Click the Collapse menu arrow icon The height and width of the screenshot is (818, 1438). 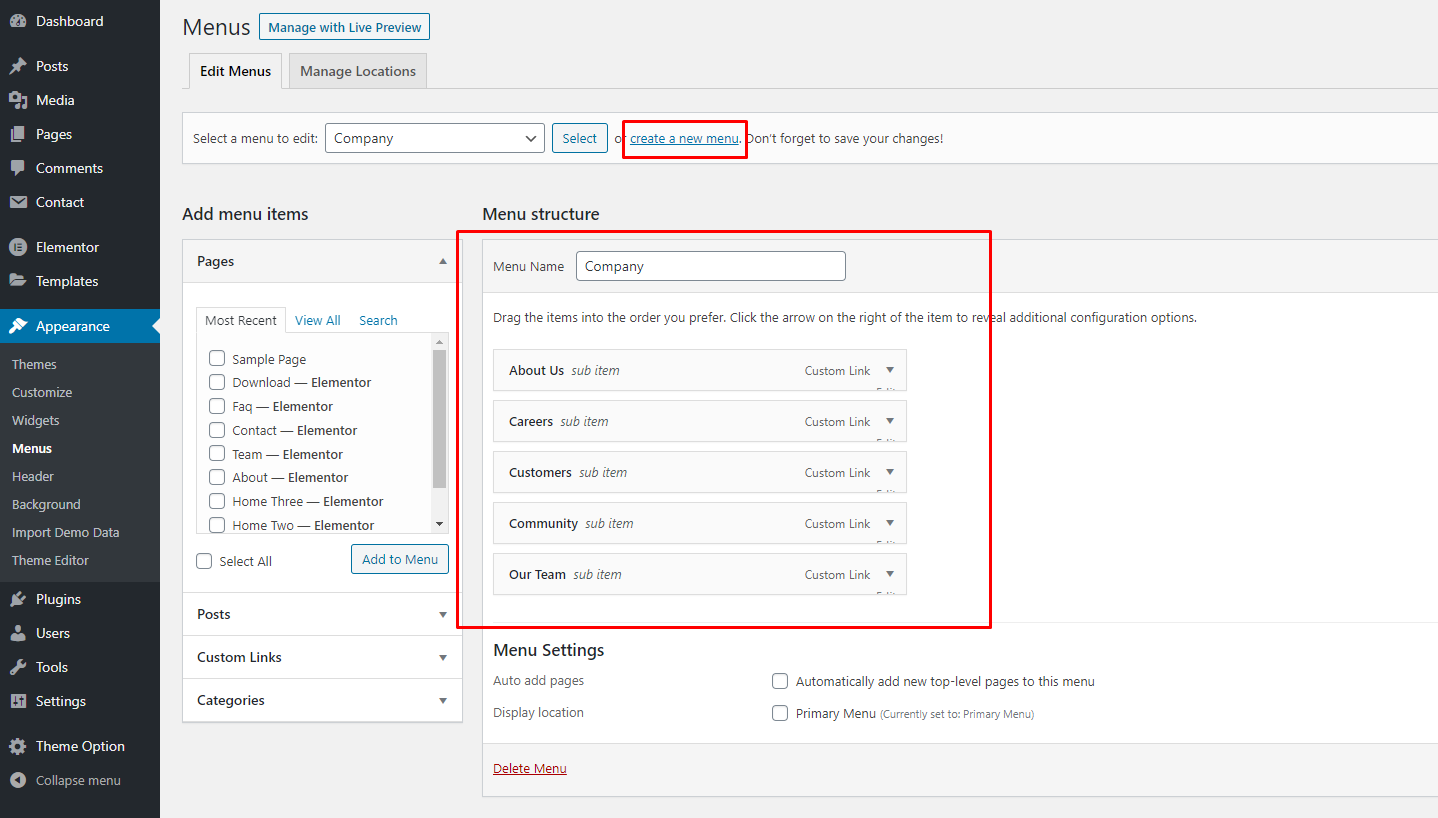click(18, 780)
